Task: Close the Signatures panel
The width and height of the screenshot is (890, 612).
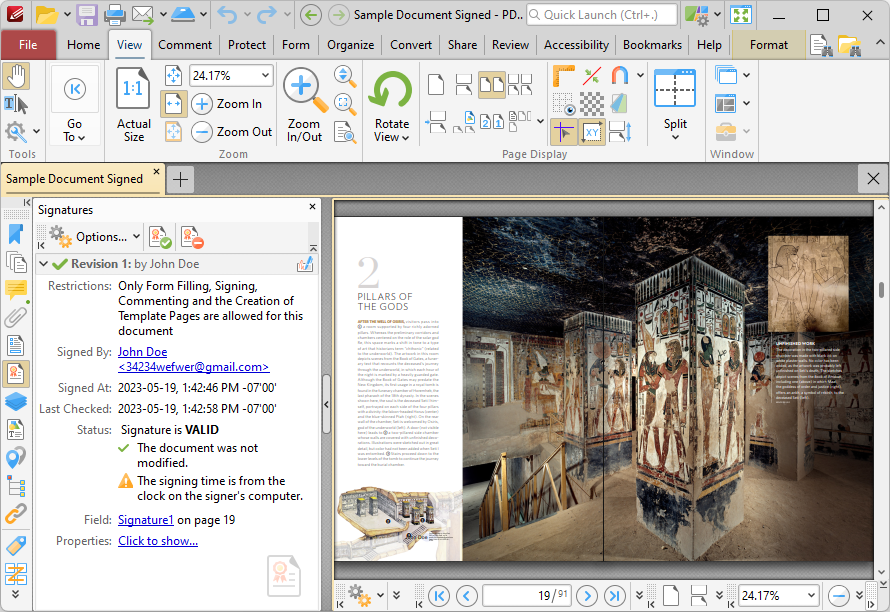Action: [x=312, y=207]
